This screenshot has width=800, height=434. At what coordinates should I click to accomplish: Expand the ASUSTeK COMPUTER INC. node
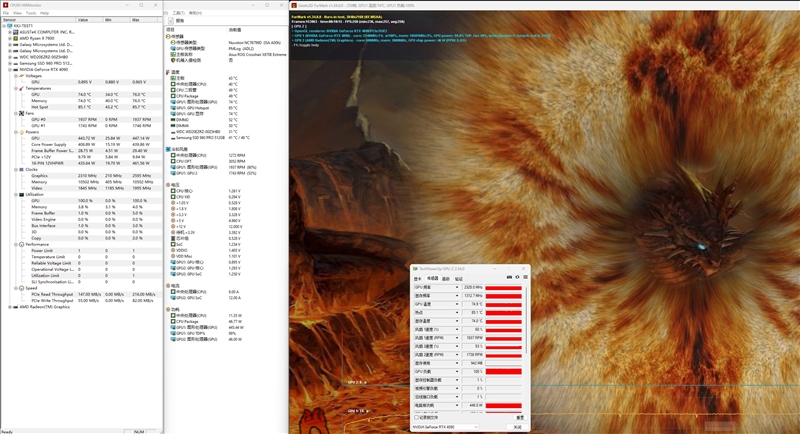[10, 32]
